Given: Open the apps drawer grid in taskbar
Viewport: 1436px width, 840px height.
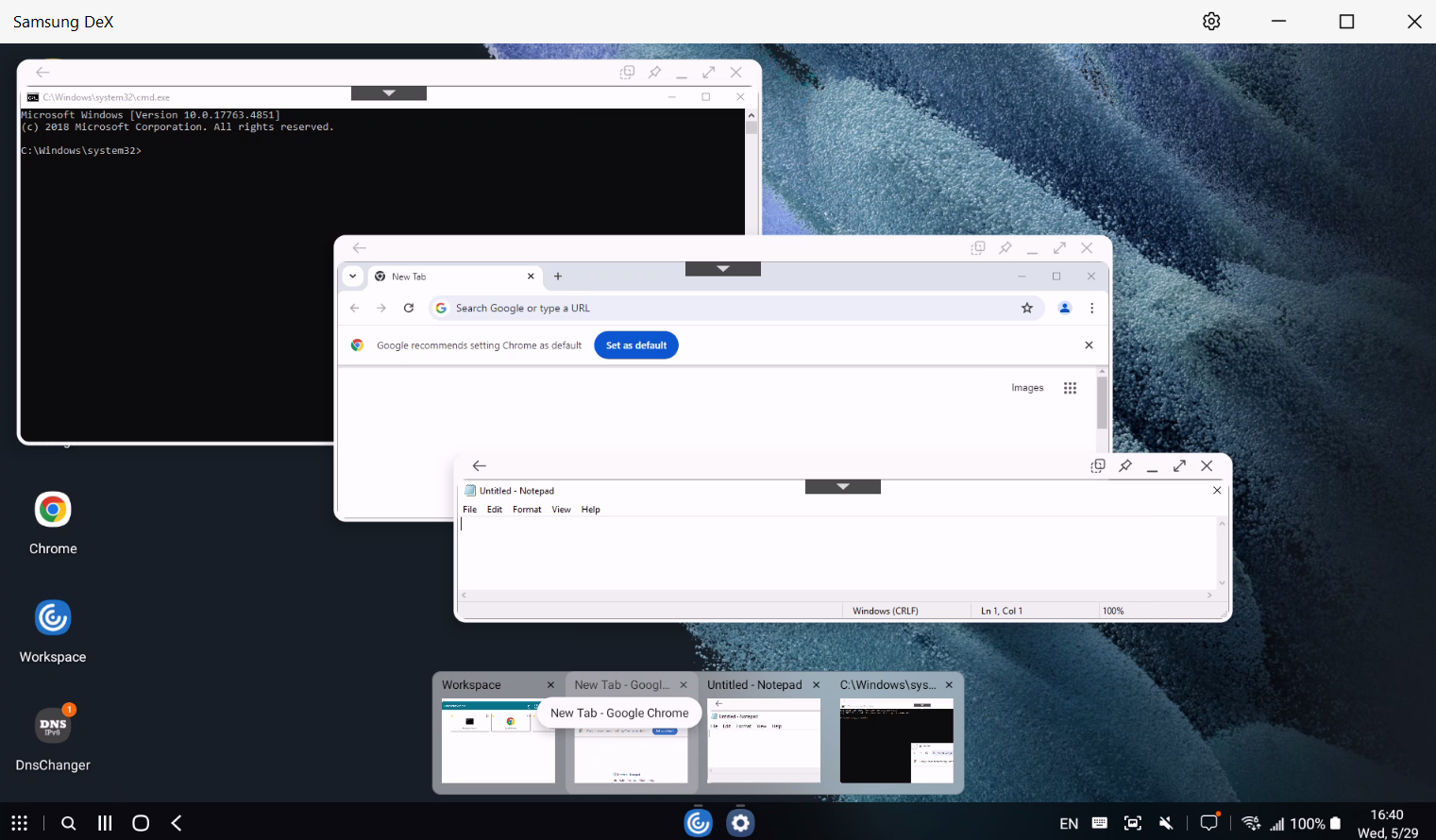Looking at the screenshot, I should (20, 823).
